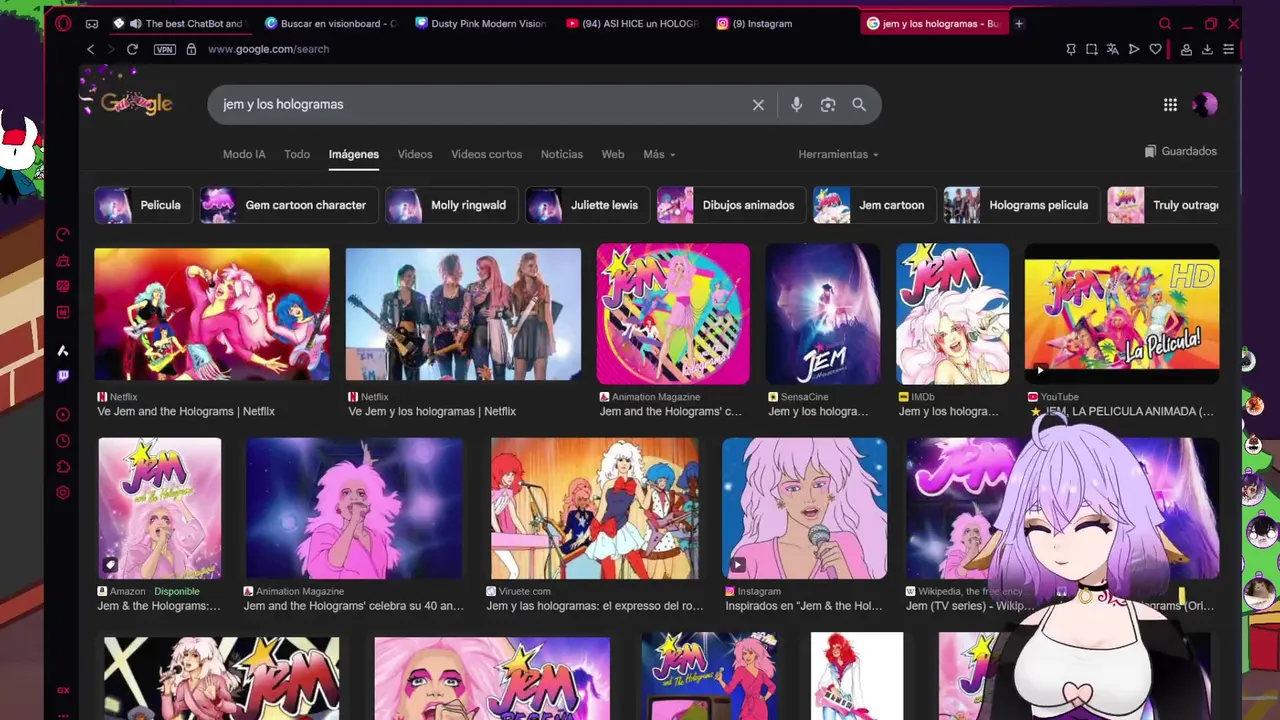Image resolution: width=1280 pixels, height=720 pixels.
Task: Click 'Jem and the Holograms' celebra su 40' link
Action: point(353,606)
